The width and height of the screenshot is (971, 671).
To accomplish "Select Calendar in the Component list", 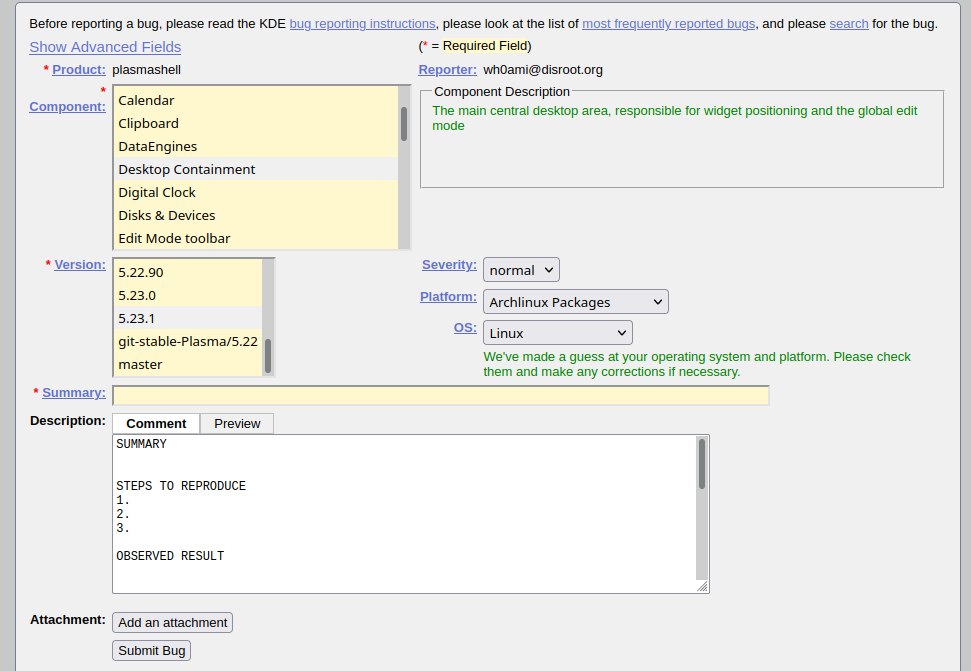I will [x=256, y=100].
